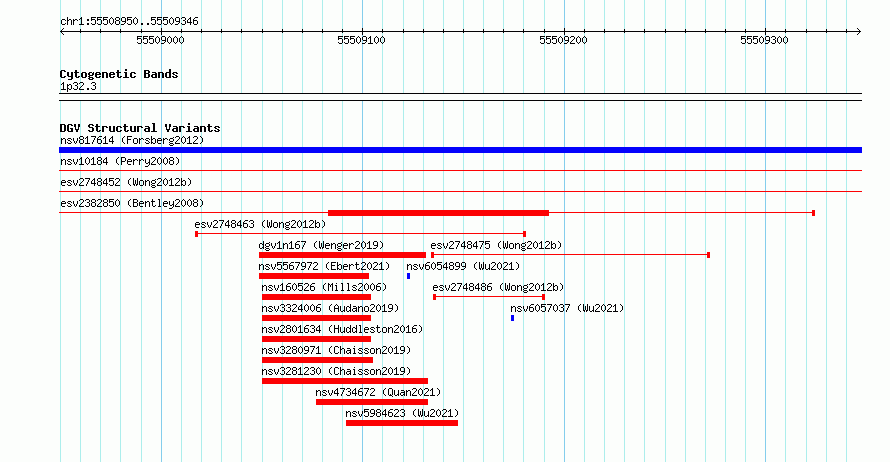Click the nsv3281230 (Chaisson2019) label
The image size is (890, 462).
(336, 371)
